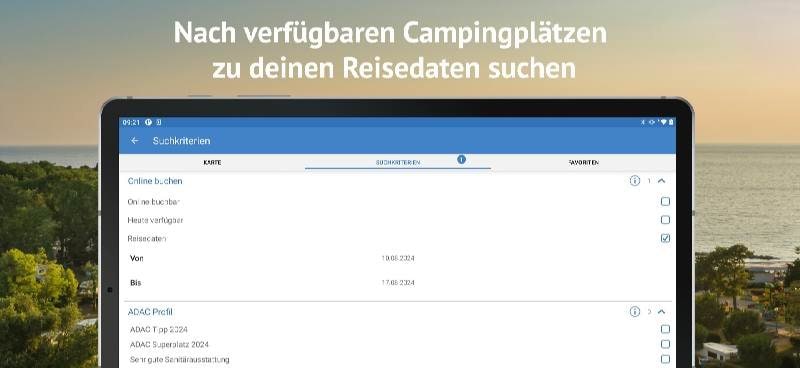Uncheck the Reisedaten checkbox
Screen dimensions: 800x368
(x=665, y=238)
